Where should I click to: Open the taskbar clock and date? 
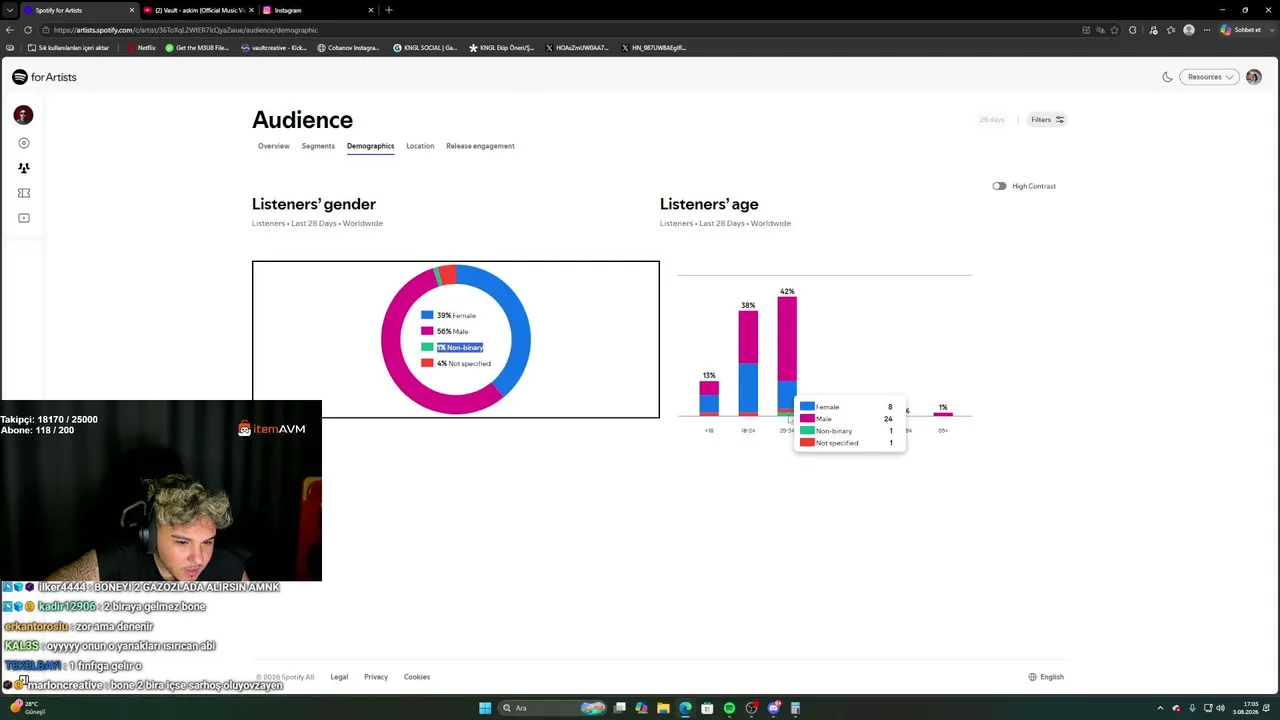(x=1247, y=708)
